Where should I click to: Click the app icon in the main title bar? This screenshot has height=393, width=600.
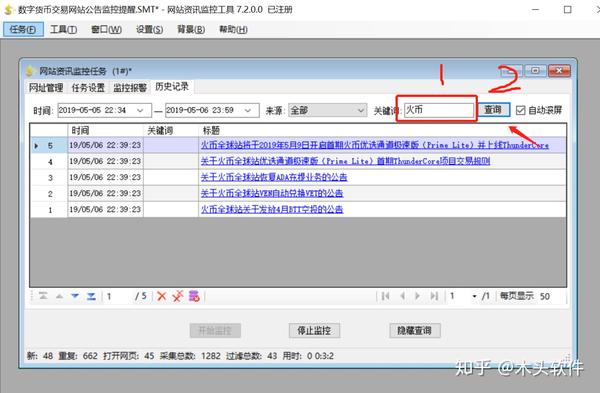8,10
